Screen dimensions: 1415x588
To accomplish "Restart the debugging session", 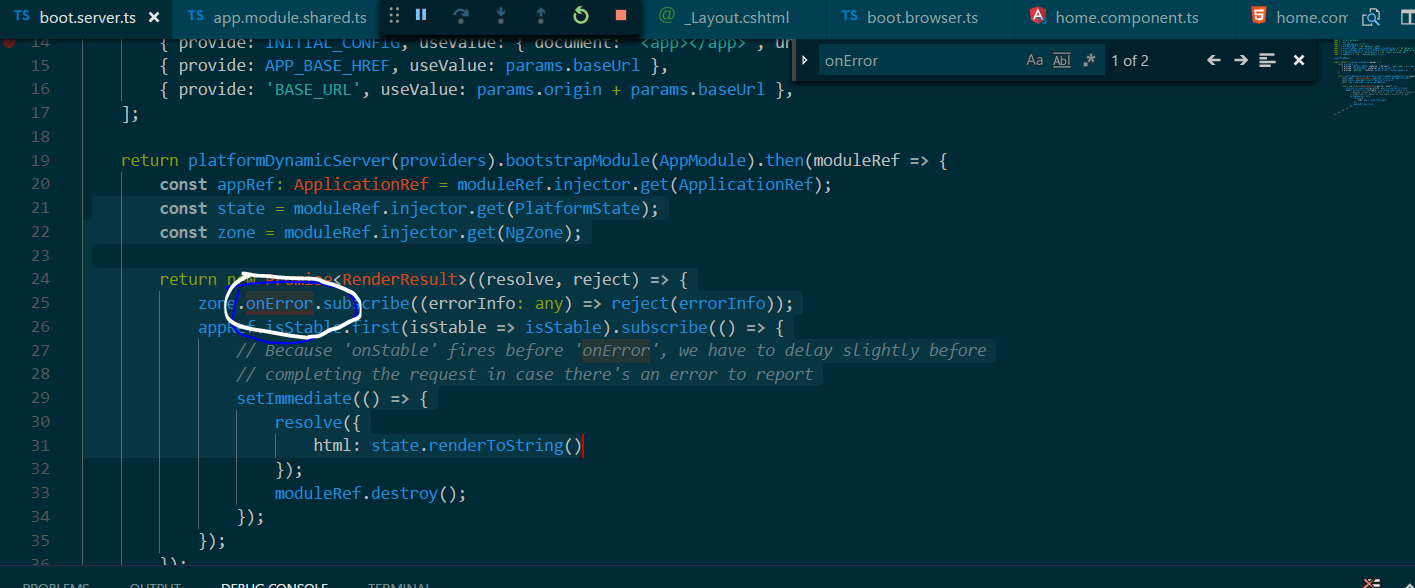I will 581,15.
